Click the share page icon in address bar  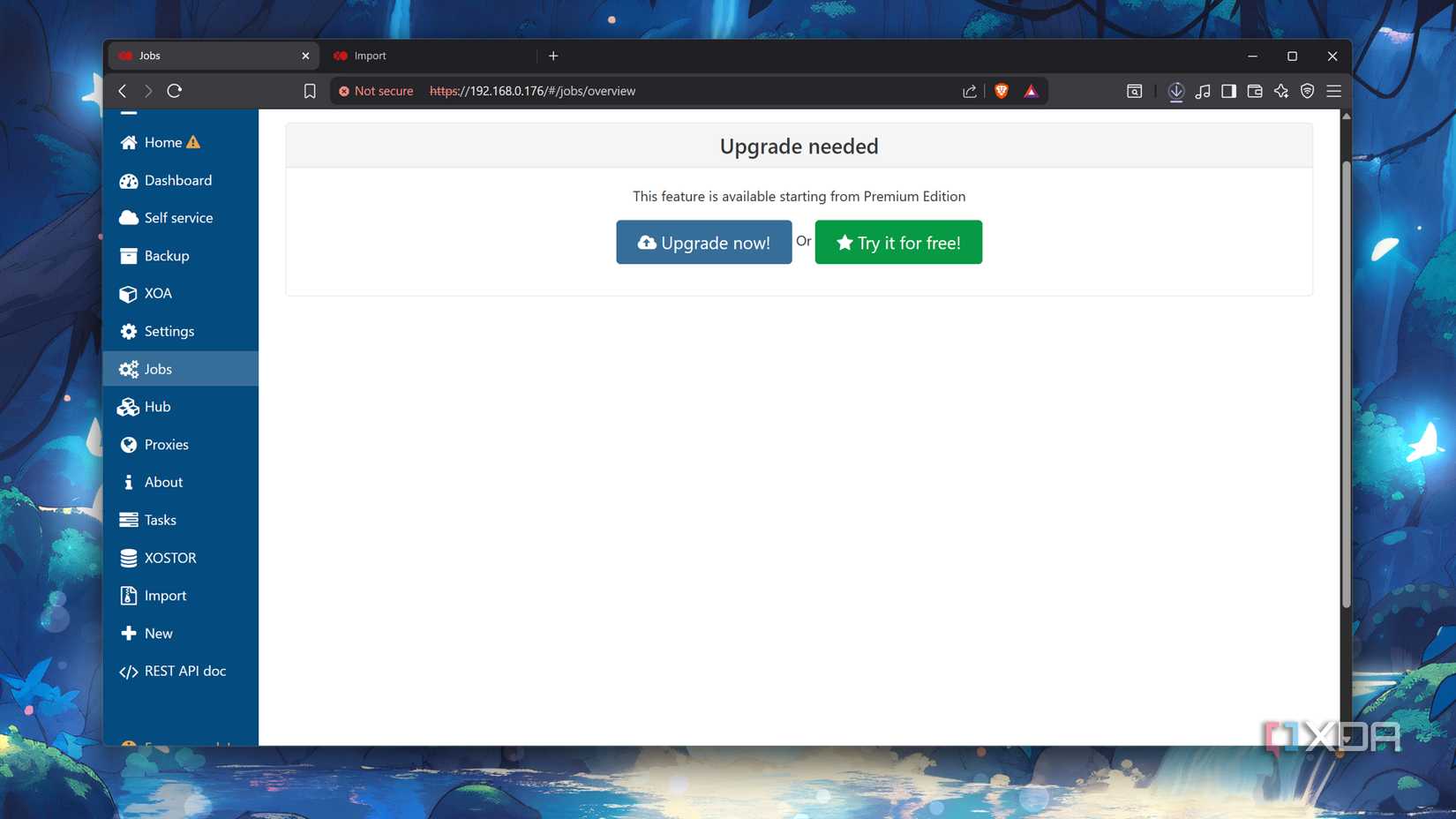(x=970, y=91)
